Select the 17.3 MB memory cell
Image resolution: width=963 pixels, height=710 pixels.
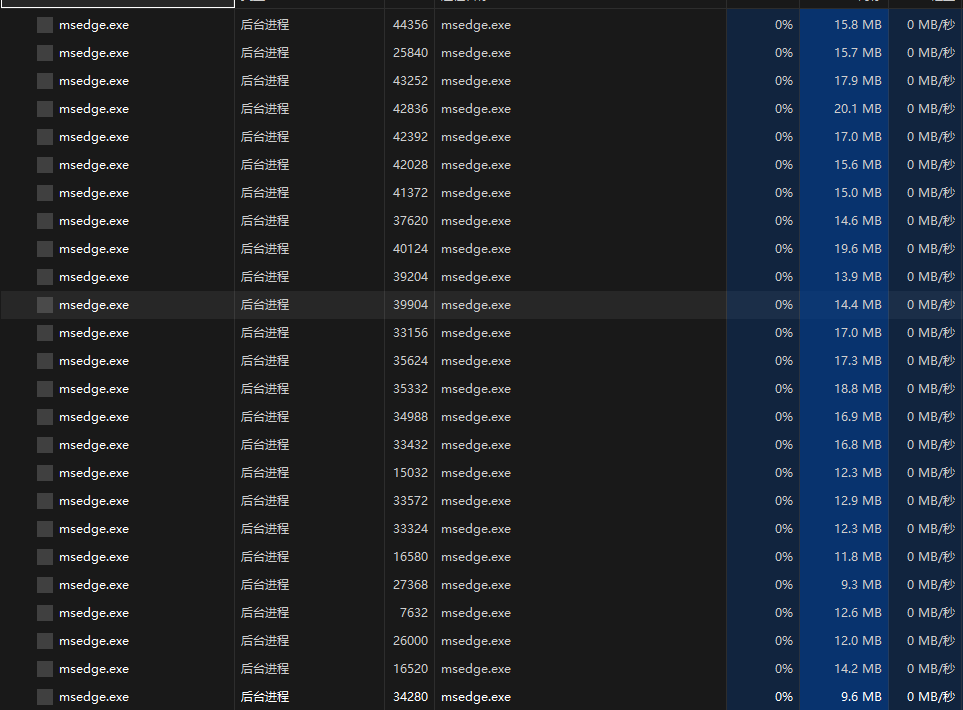pyautogui.click(x=857, y=361)
